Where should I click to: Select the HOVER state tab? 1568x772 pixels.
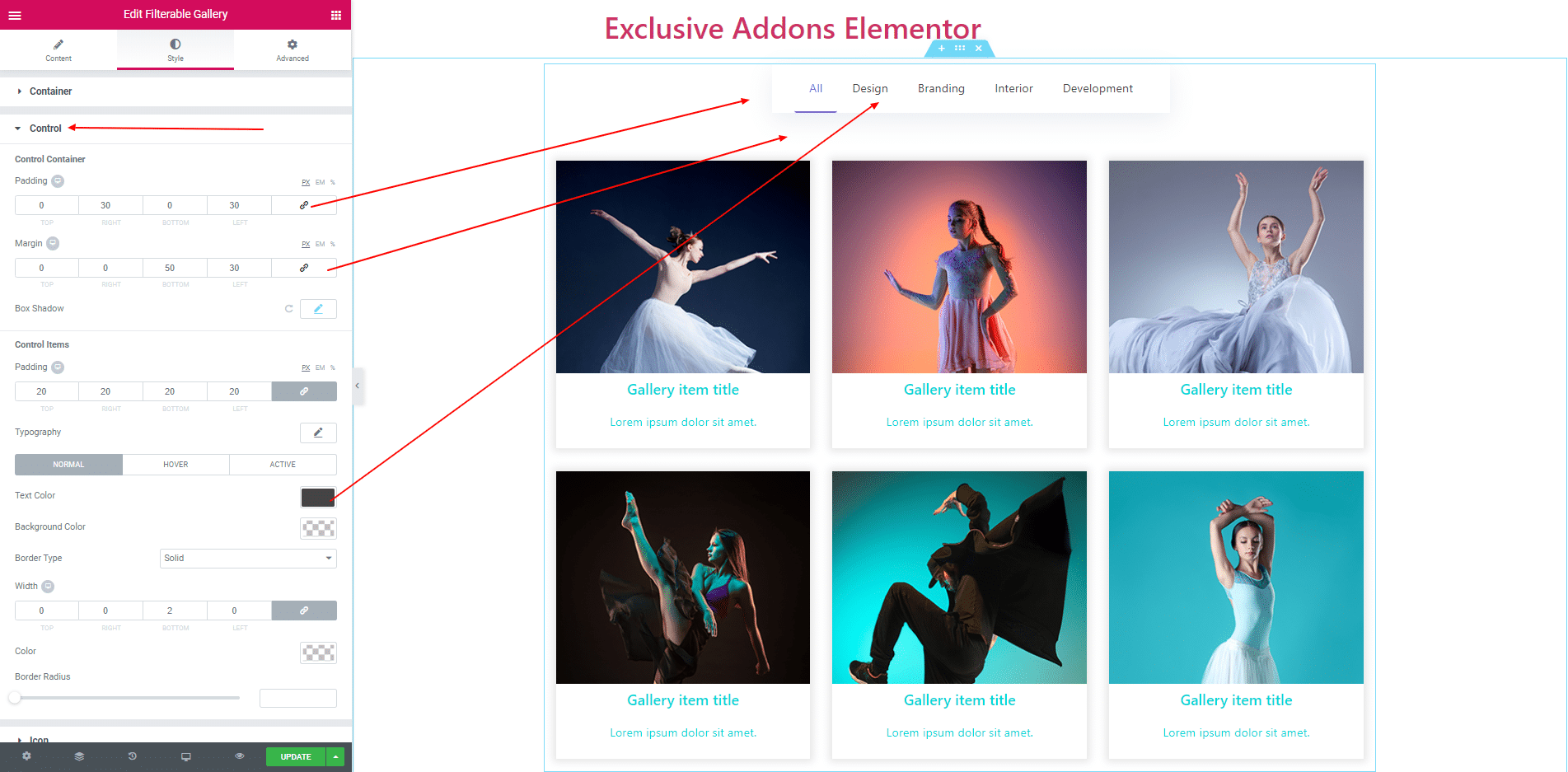[x=176, y=465]
